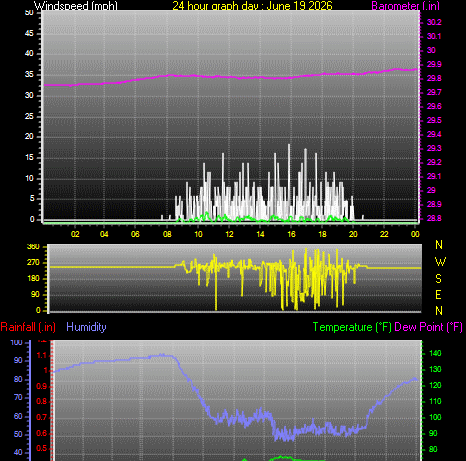466x461 pixels.
Task: Click the "29.9" barometer axis value
Action: pos(434,64)
